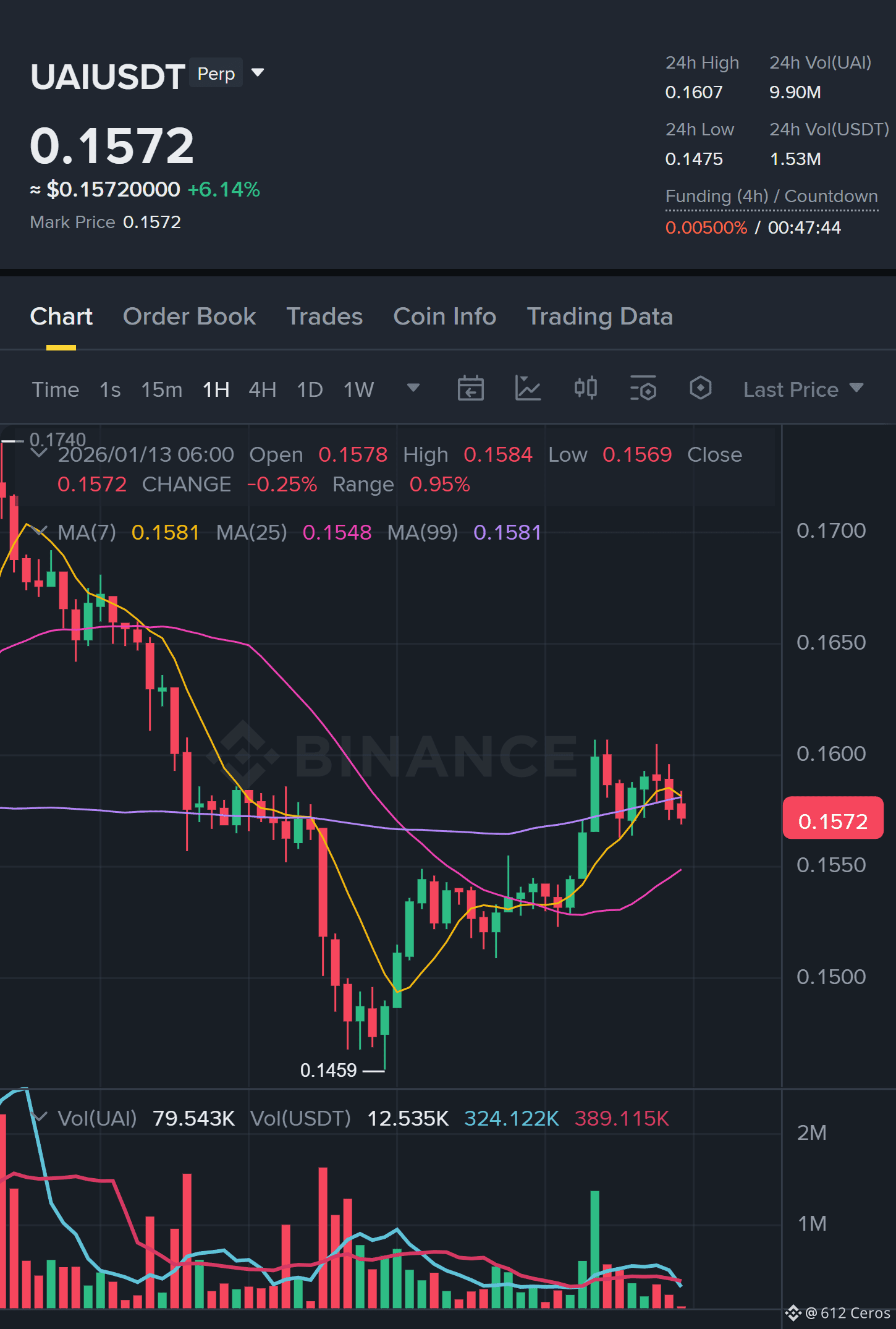
Task: Switch to the Order Book tab
Action: (189, 316)
